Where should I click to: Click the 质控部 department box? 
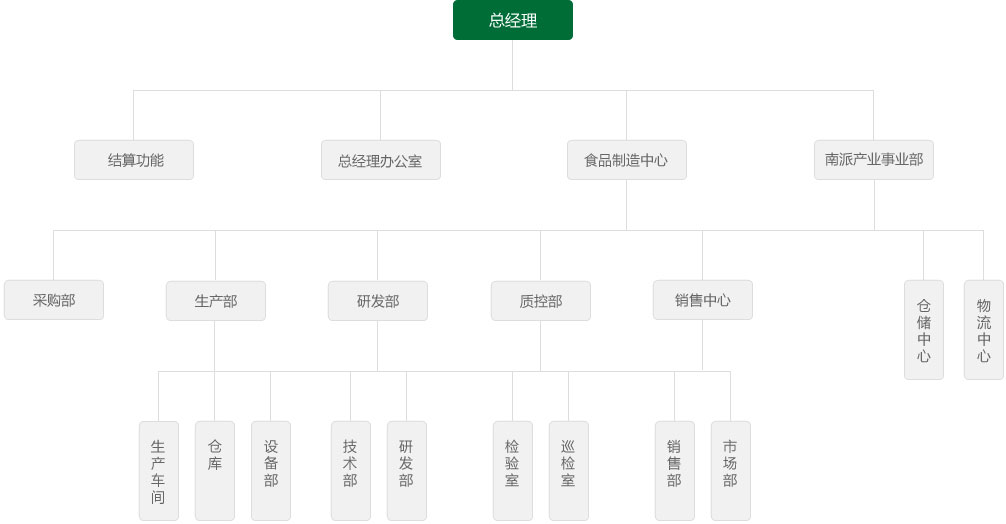pos(540,300)
